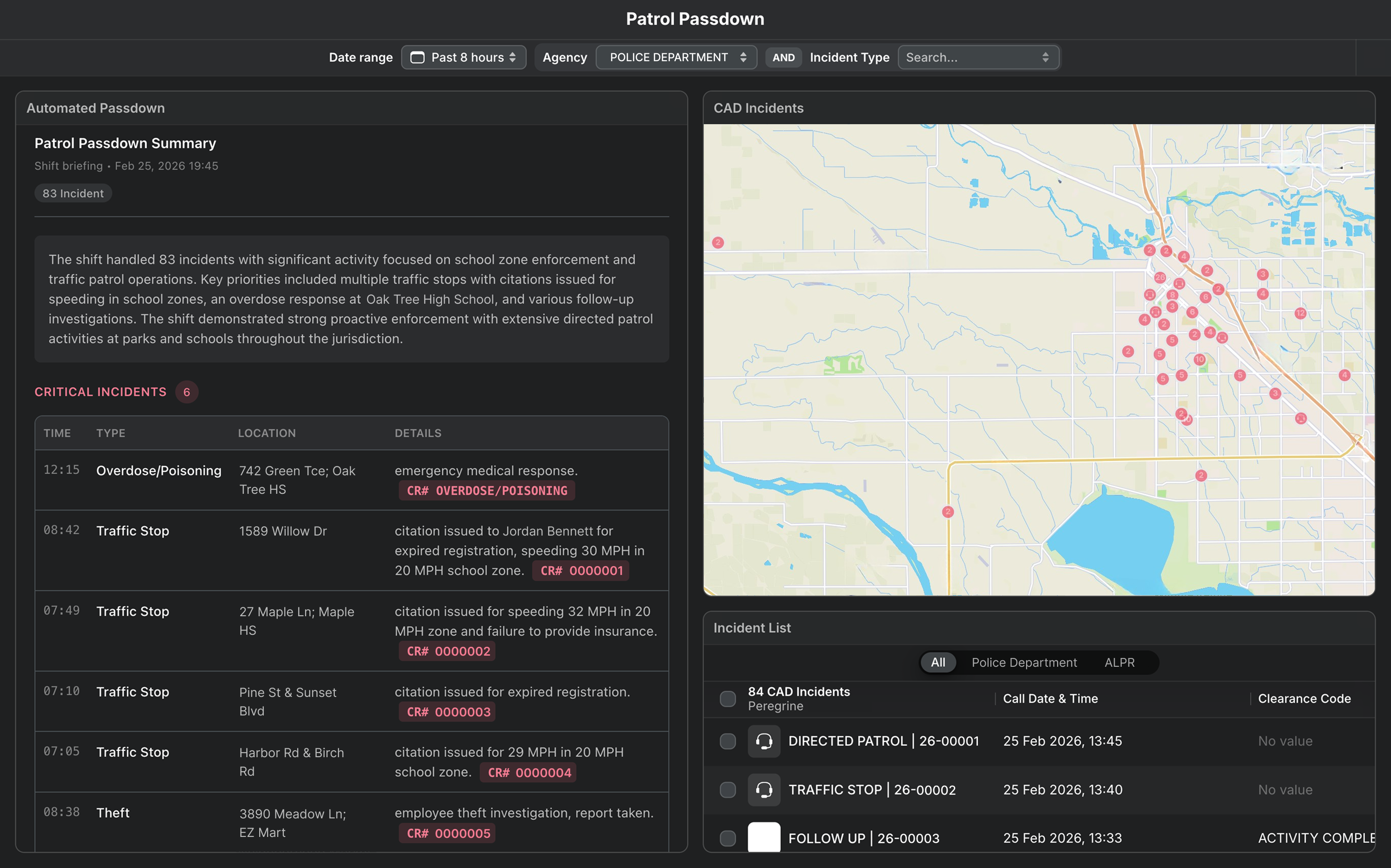Click headset icon for TRAFFIC STOP 26-00002
This screenshot has height=868, width=1391.
click(764, 790)
